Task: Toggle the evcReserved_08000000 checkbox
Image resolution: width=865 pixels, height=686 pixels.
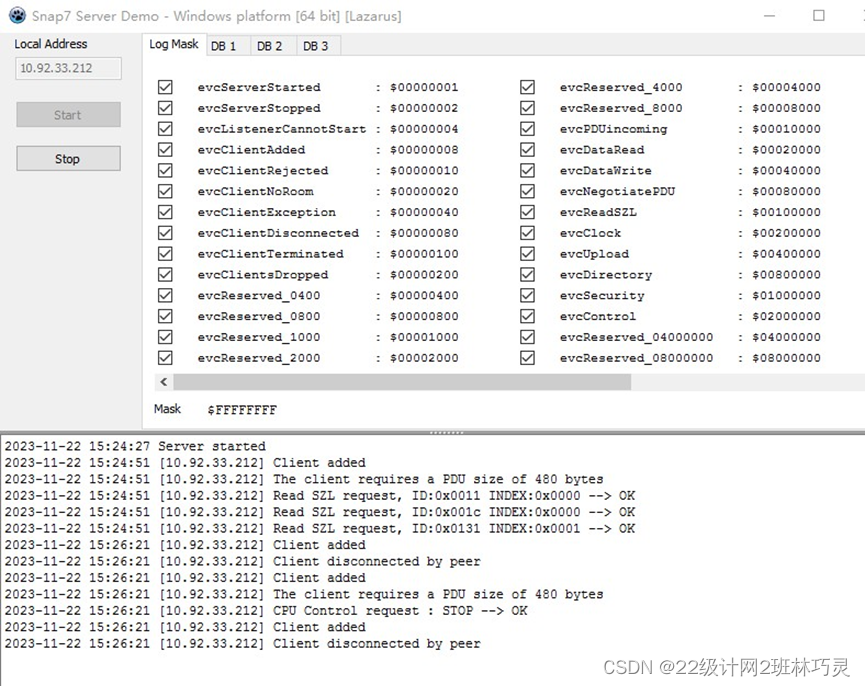Action: [x=527, y=358]
